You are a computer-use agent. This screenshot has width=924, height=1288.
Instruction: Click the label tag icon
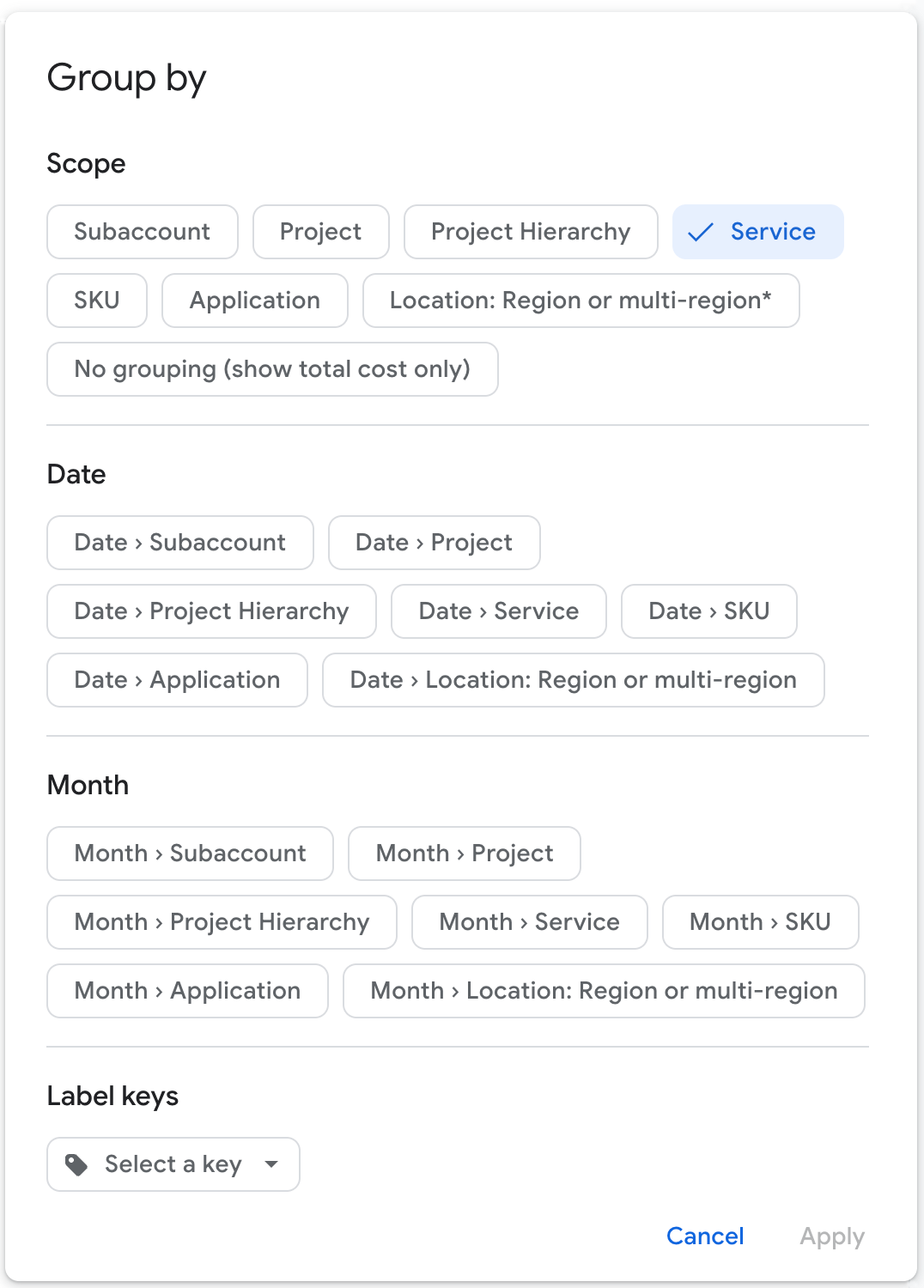coord(76,1164)
